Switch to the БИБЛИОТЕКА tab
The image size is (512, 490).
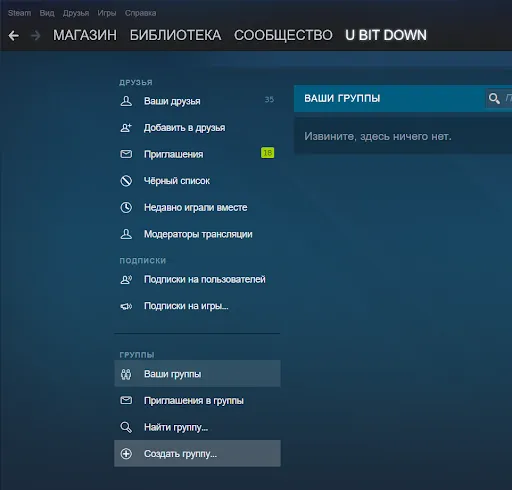(175, 35)
